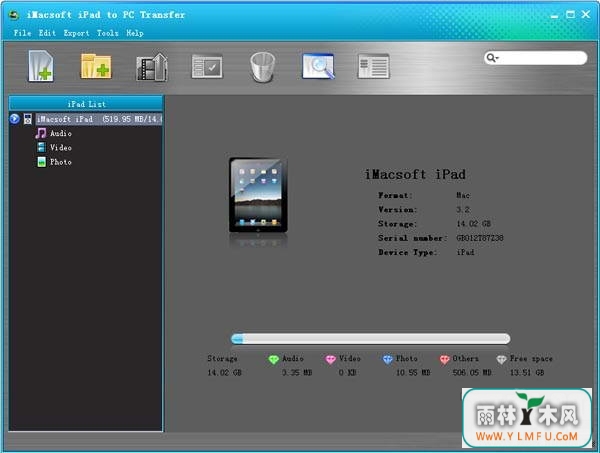The image size is (600, 453).
Task: Click the Add Folder to iPad icon
Action: (96, 67)
